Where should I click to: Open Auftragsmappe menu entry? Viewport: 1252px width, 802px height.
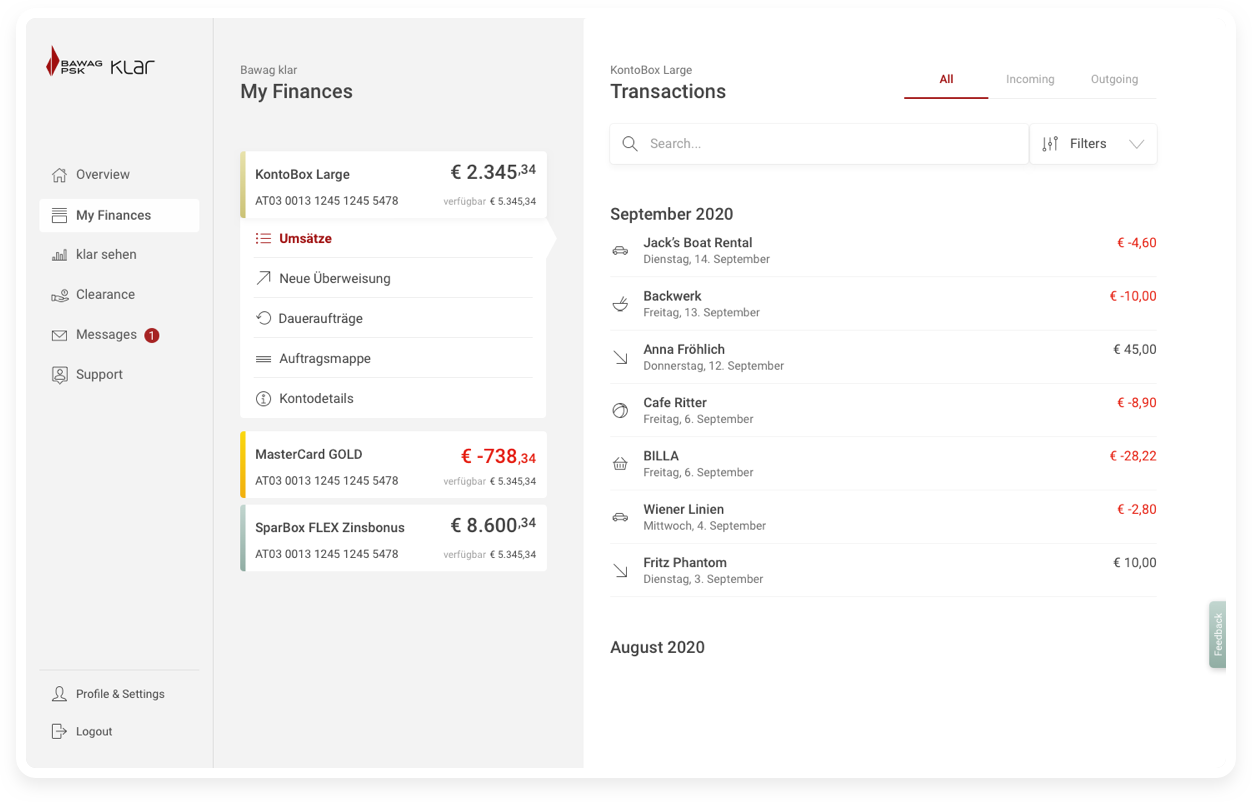pyautogui.click(x=325, y=359)
